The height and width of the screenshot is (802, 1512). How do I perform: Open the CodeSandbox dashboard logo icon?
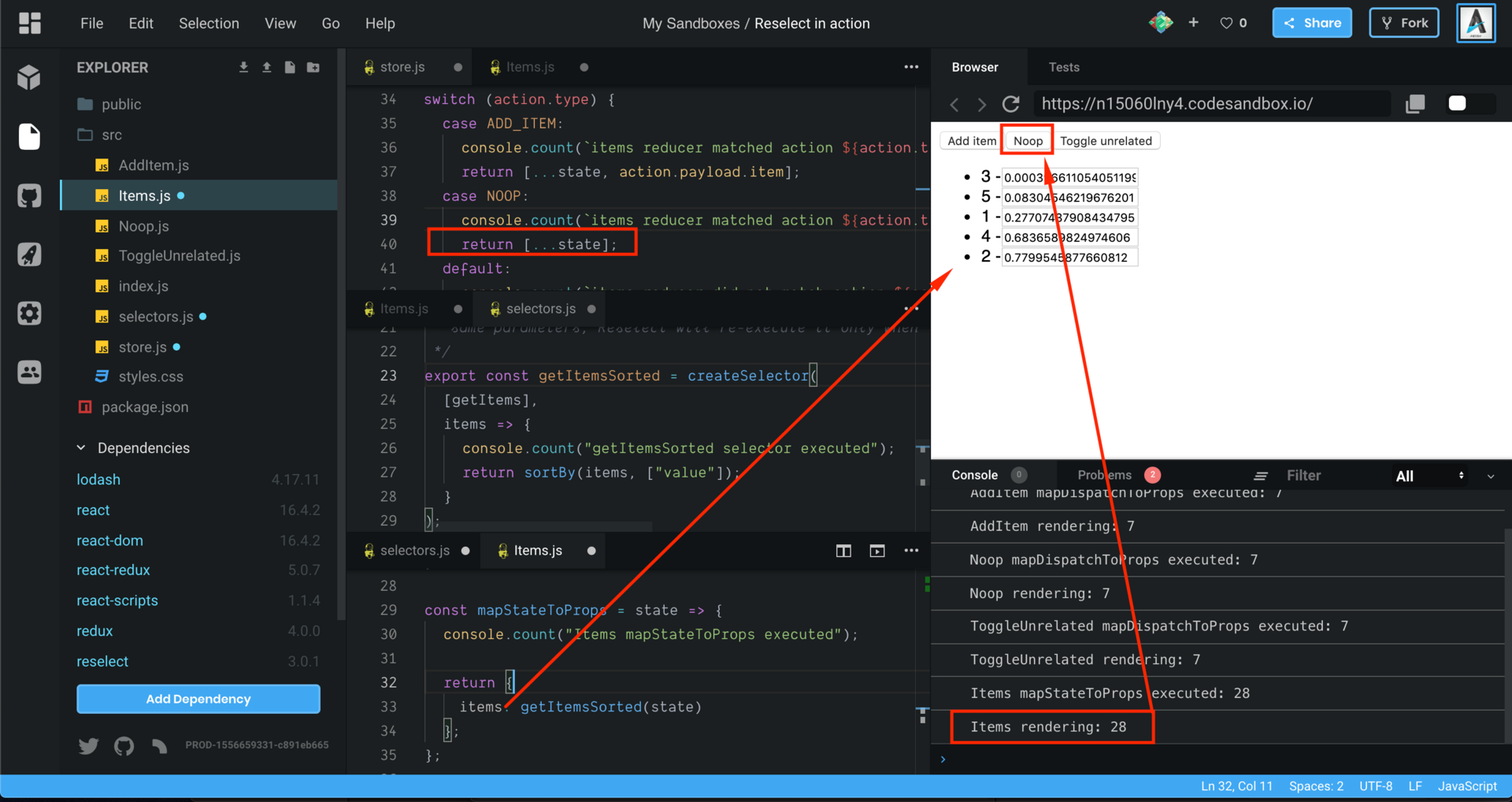click(29, 24)
